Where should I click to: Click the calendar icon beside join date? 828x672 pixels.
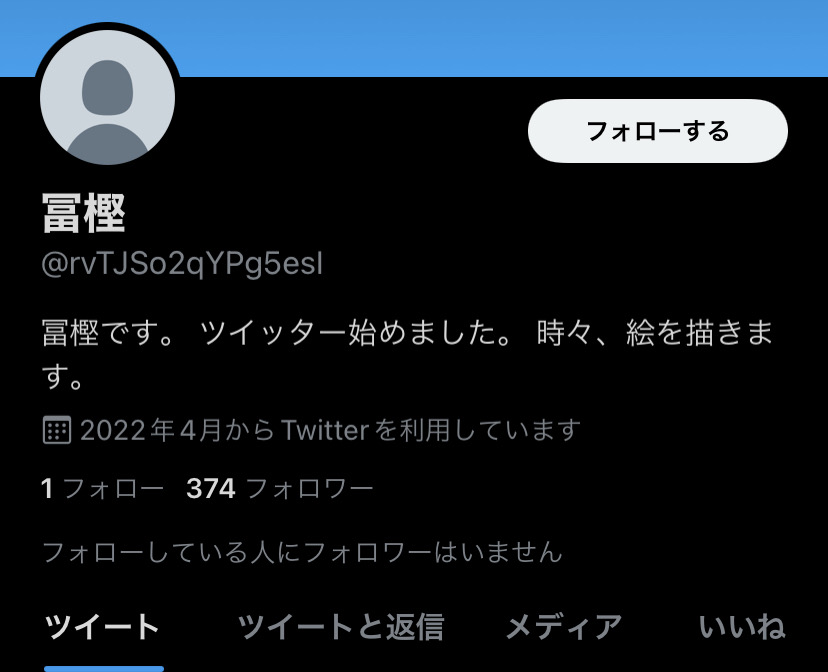tap(57, 430)
